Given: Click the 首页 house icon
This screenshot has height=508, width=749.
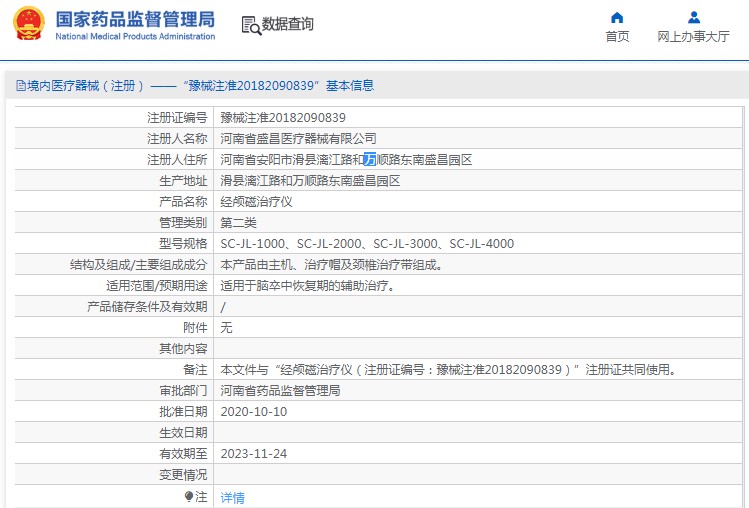Looking at the screenshot, I should click(617, 17).
